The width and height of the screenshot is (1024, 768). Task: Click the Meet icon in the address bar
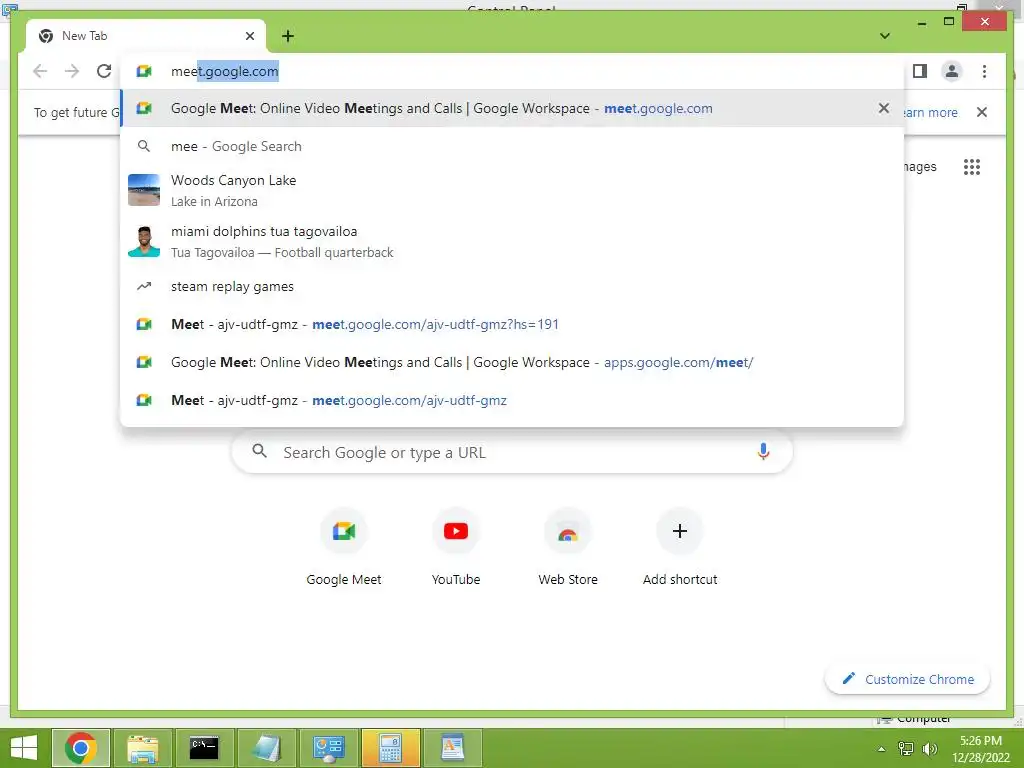click(144, 71)
